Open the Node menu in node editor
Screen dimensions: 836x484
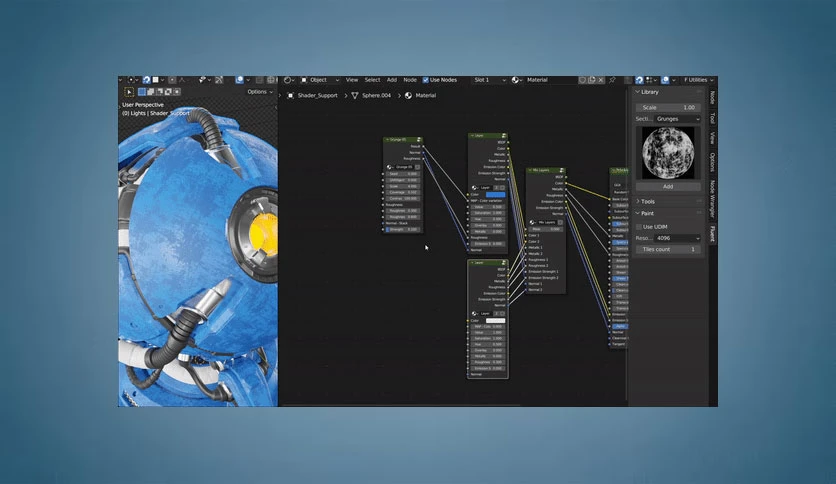click(x=410, y=80)
